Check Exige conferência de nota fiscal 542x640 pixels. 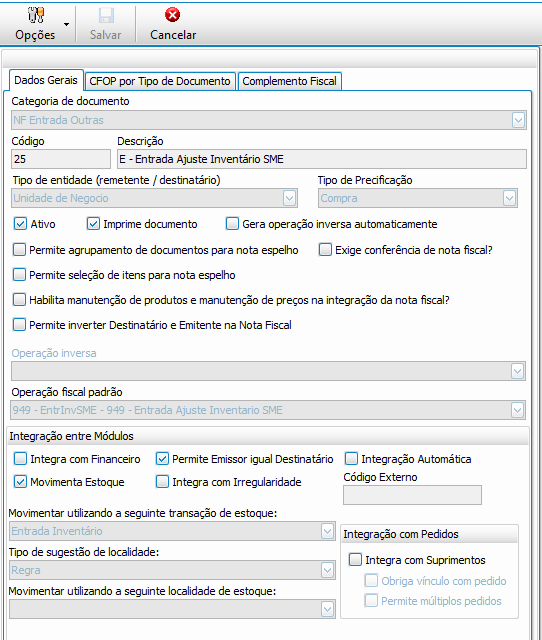[x=325, y=249]
